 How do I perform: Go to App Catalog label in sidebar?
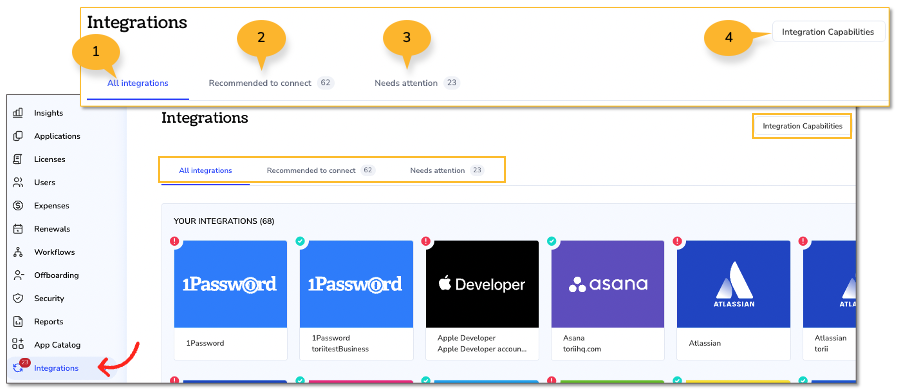[x=57, y=345]
